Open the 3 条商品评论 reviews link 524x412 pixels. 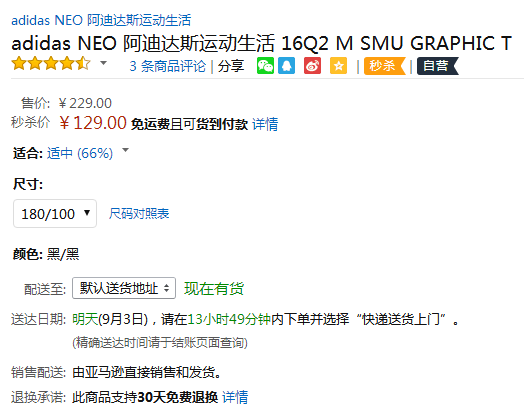(168, 66)
